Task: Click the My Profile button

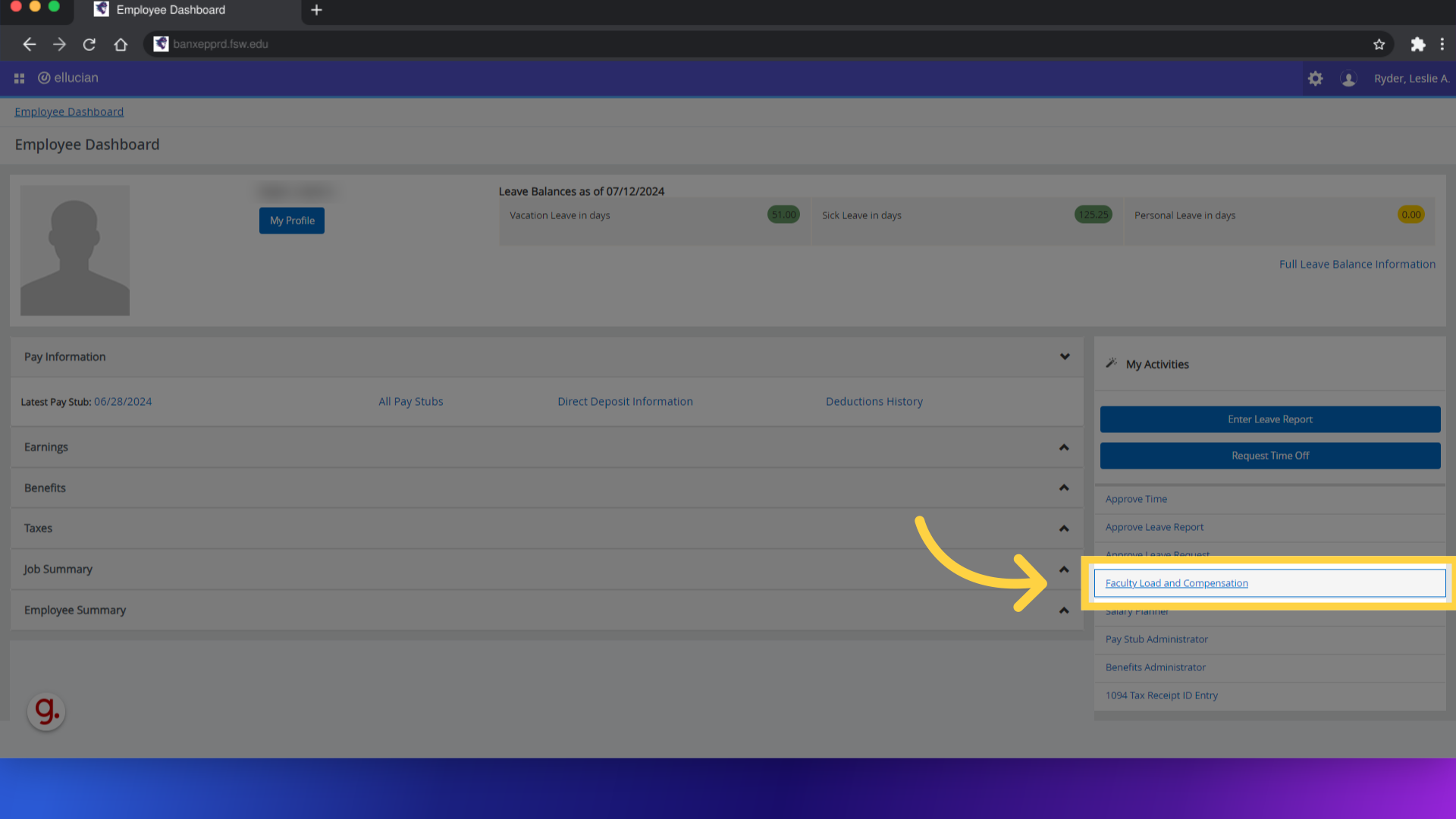Action: click(291, 220)
